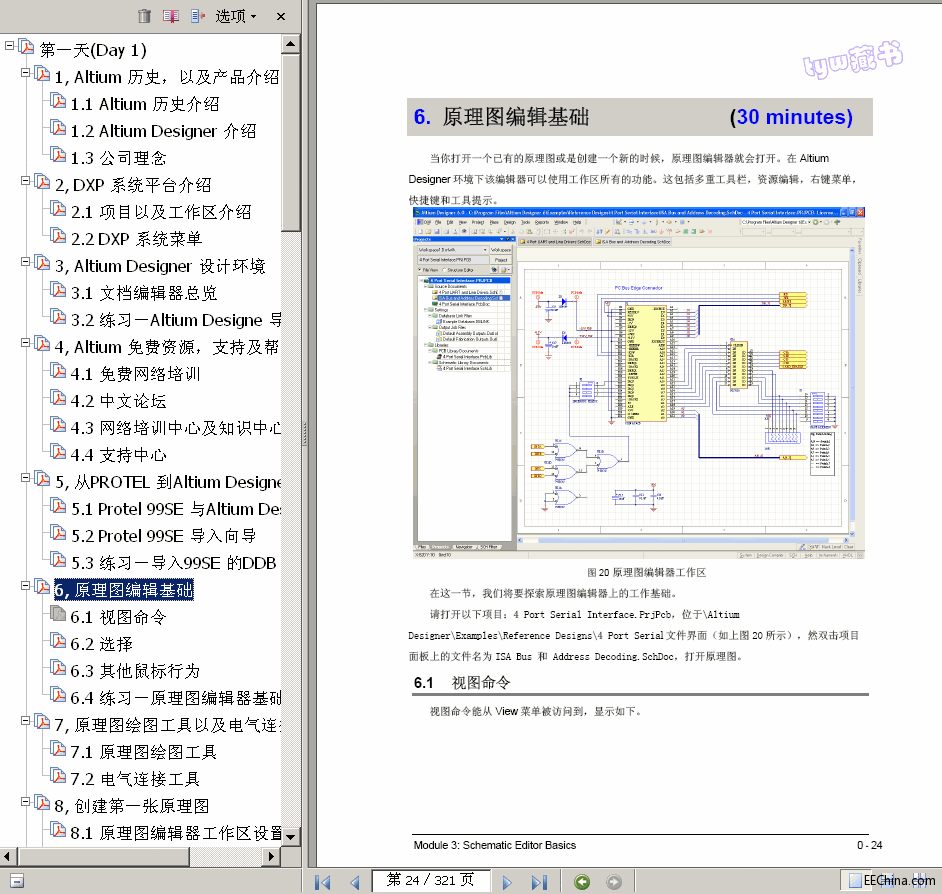Collapse the '6, 原理图编辑基础' node
The height and width of the screenshot is (894, 942).
click(x=25, y=585)
